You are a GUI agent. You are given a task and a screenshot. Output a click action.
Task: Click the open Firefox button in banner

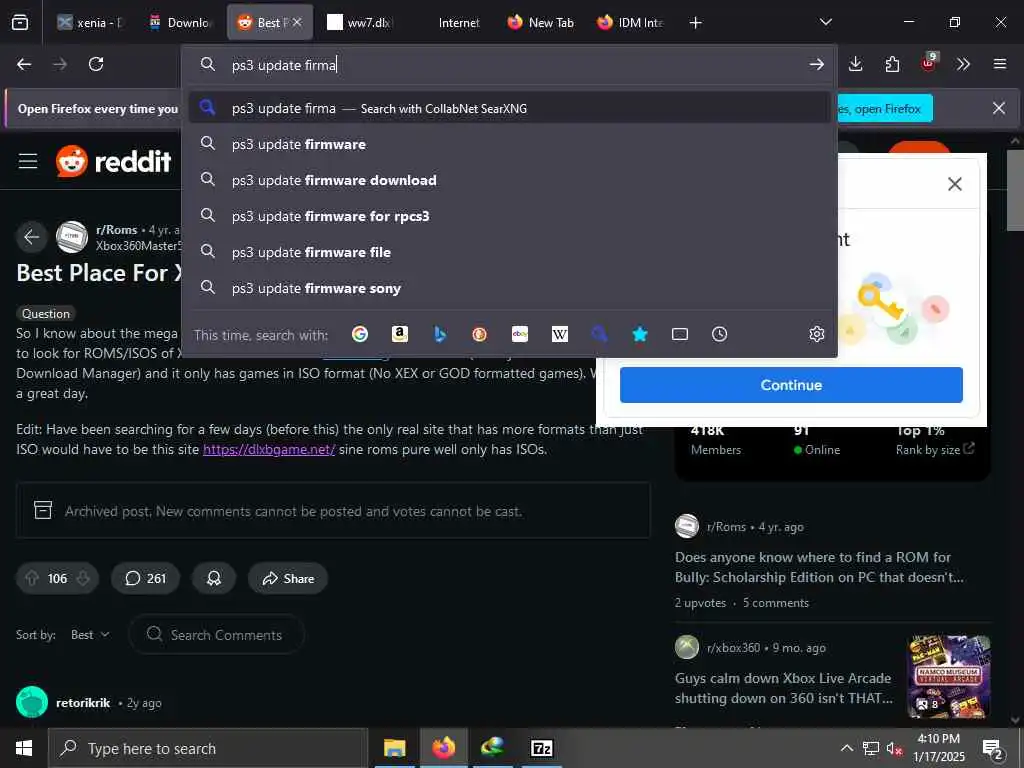[885, 108]
